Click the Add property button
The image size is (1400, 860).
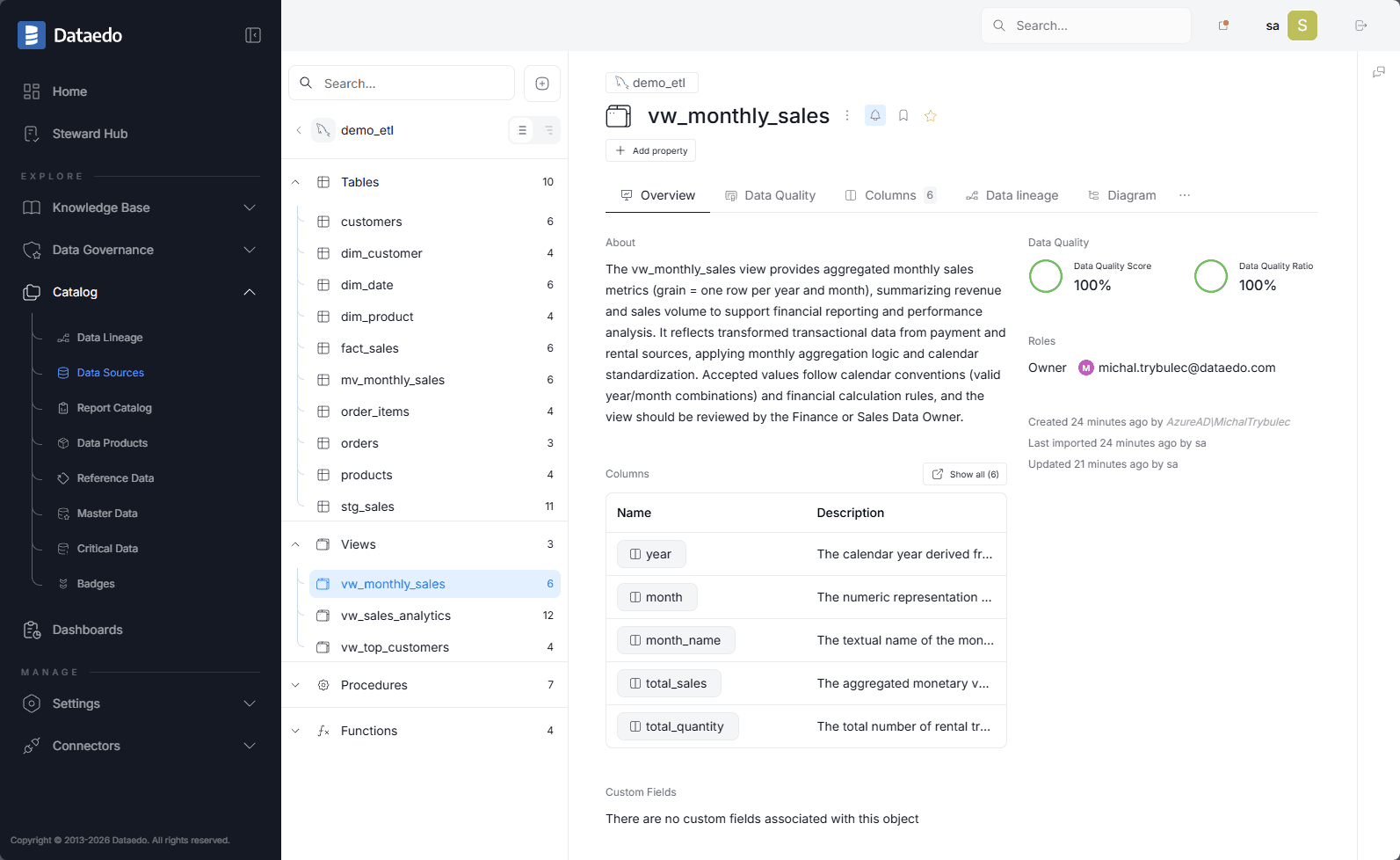[650, 150]
